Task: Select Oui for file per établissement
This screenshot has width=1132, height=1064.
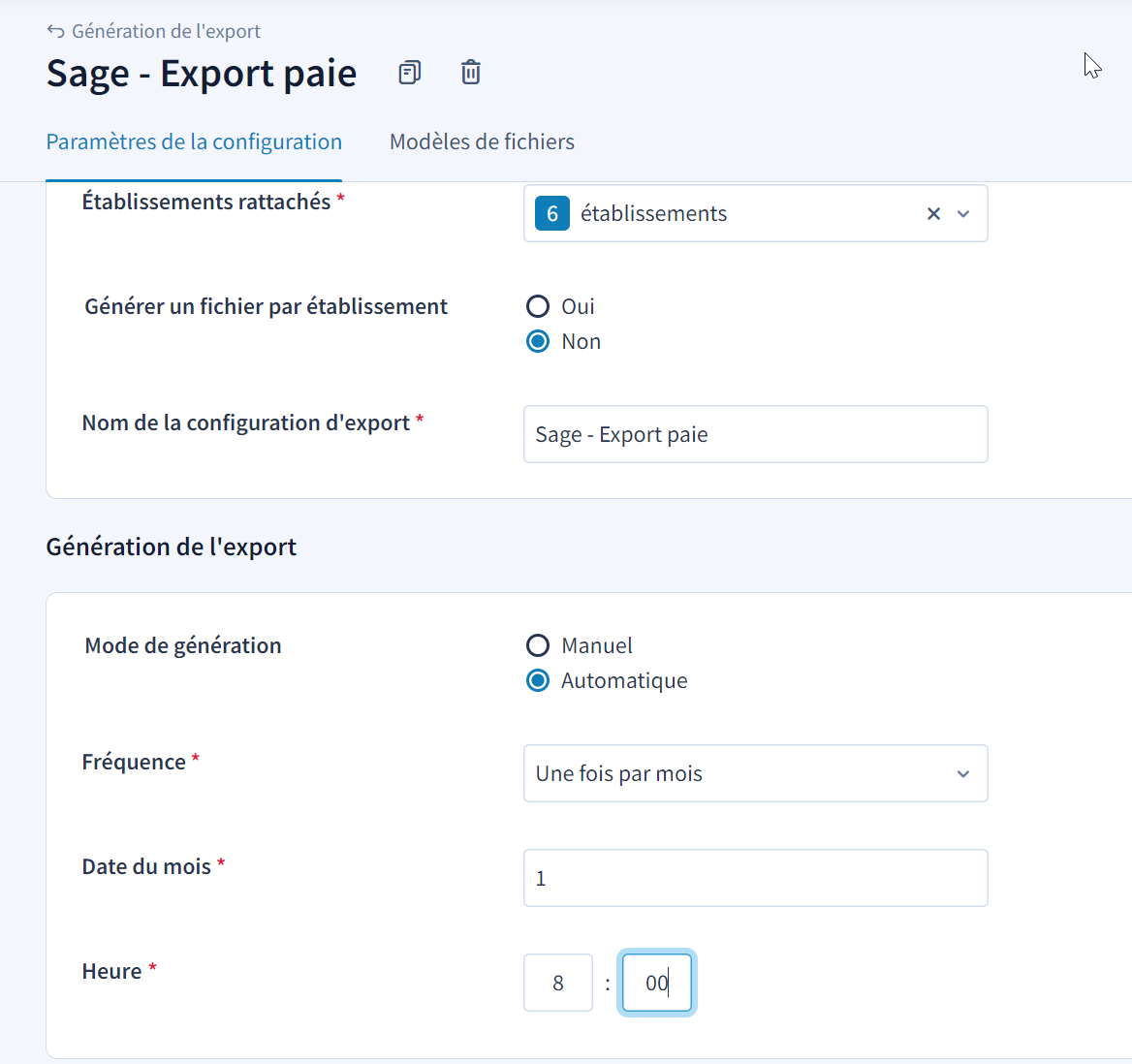Action: [x=538, y=306]
